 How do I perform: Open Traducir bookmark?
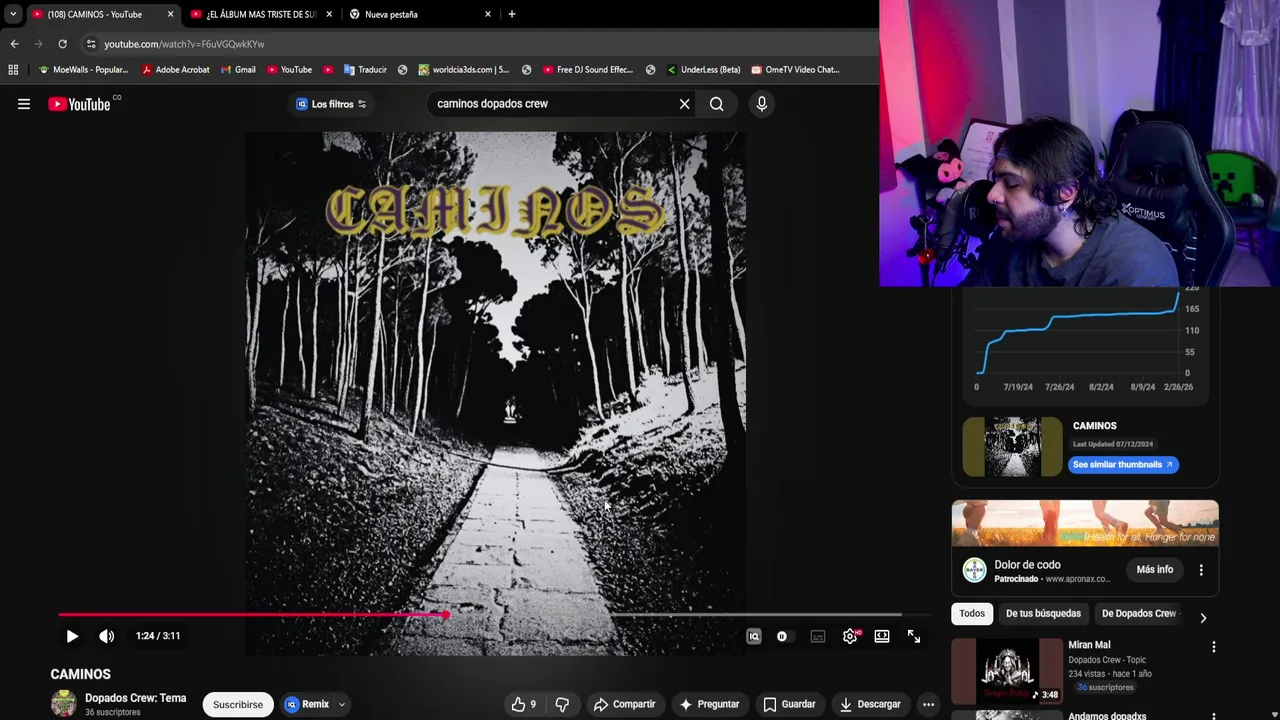click(x=365, y=70)
